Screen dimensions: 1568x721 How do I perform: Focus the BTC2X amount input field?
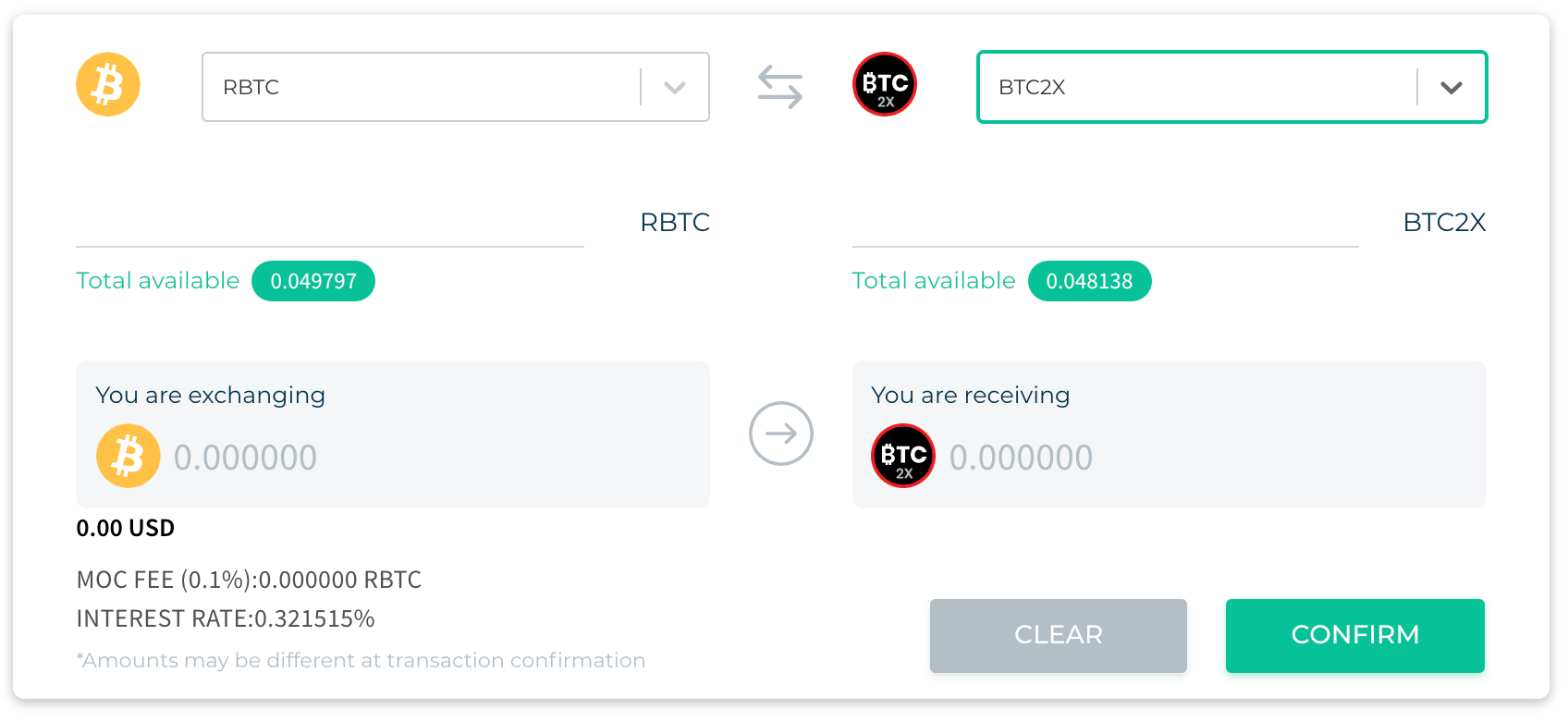[1106, 222]
